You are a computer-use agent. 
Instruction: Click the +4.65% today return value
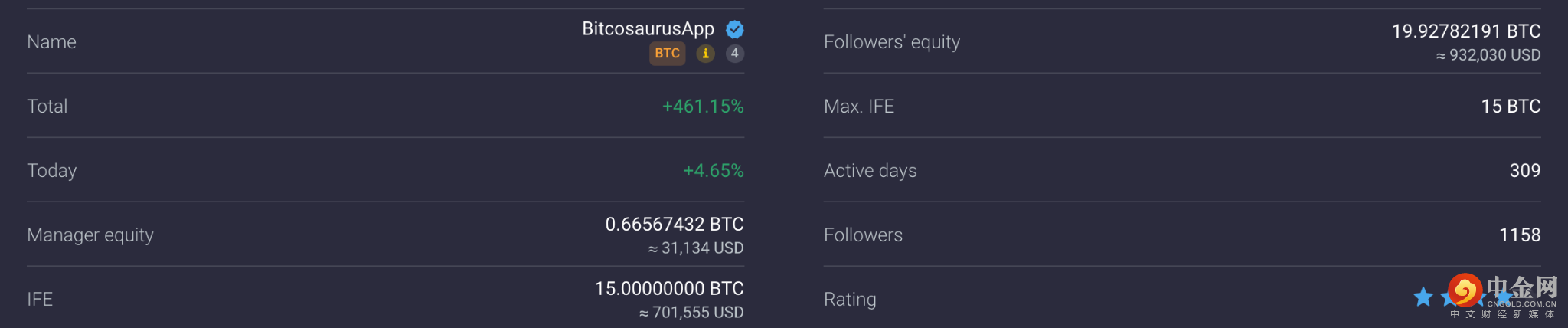pos(713,171)
